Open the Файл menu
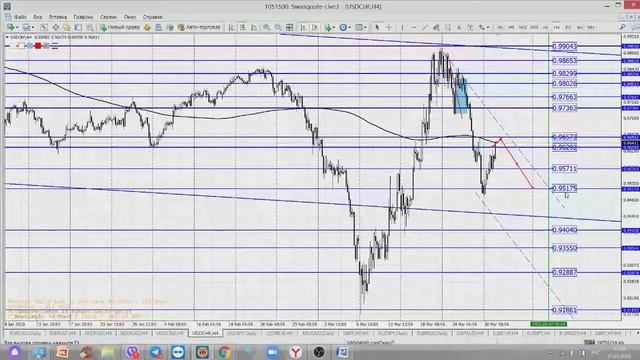This screenshot has width=640, height=360. 20,17
